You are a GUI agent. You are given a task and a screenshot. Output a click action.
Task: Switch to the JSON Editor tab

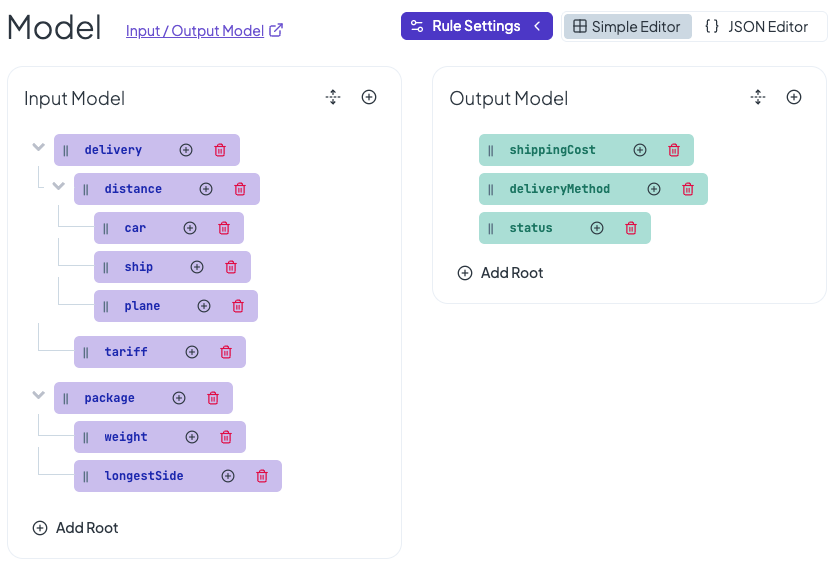[x=756, y=27]
